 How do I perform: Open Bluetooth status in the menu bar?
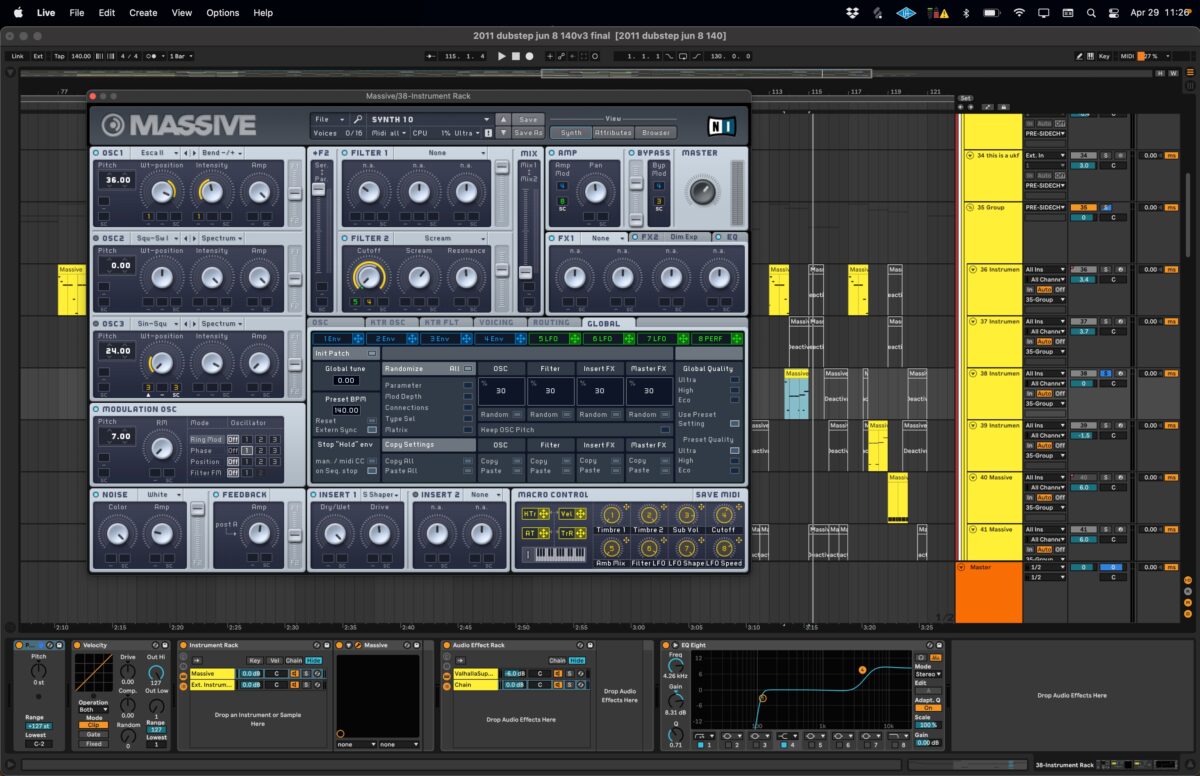tap(966, 13)
